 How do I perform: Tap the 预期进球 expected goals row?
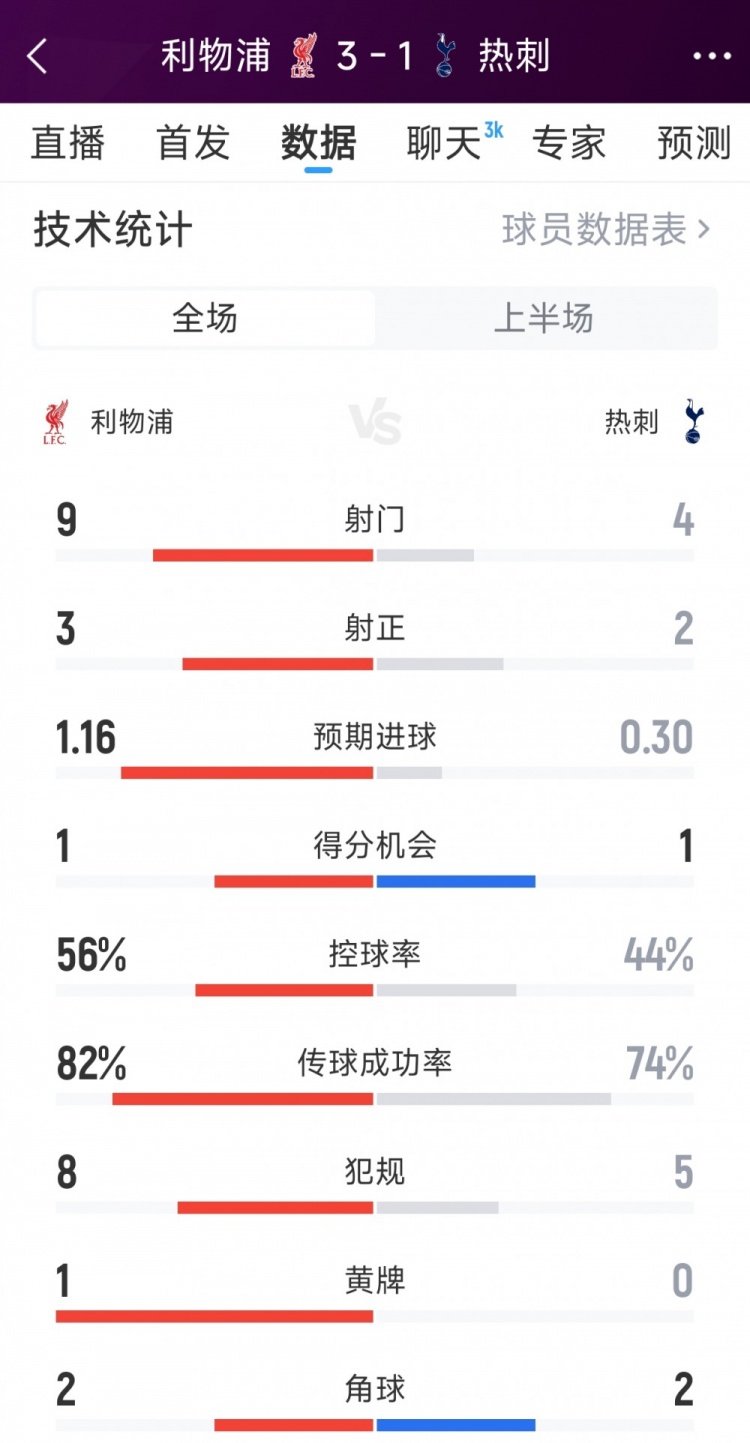point(375,738)
